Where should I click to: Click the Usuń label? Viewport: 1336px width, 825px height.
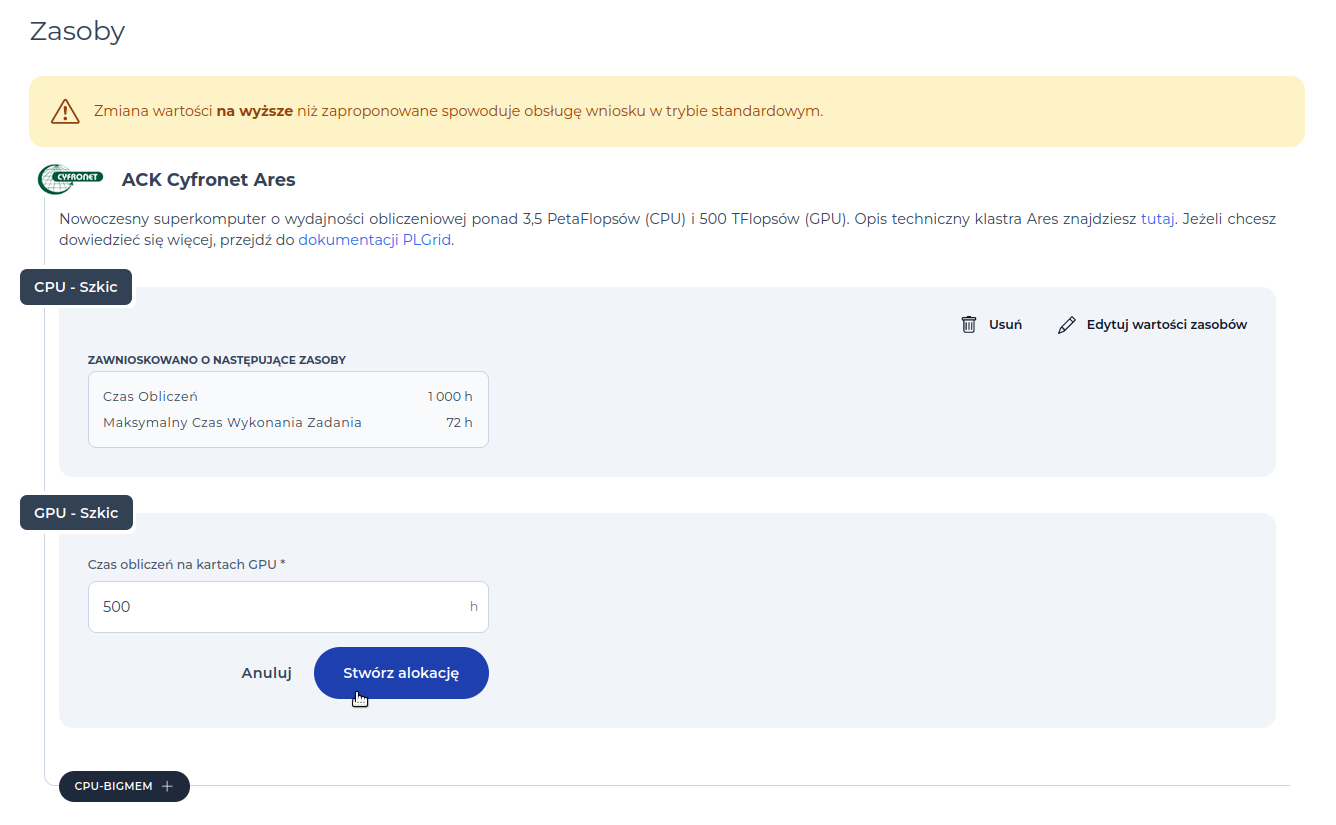pos(1005,324)
